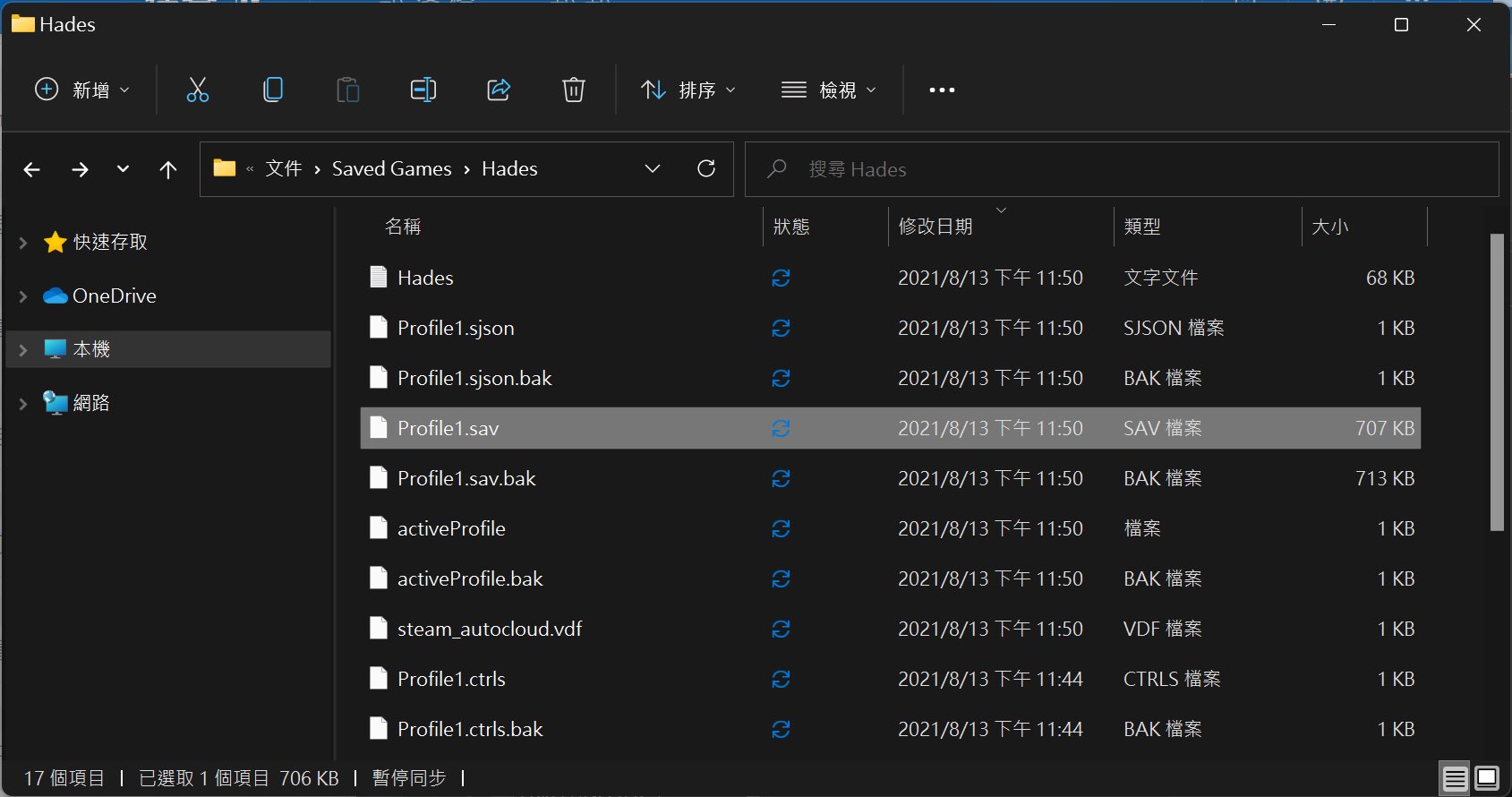Viewport: 1512px width, 797px height.
Task: Click the sync status icon for steam_autocloud.vdf
Action: click(781, 630)
